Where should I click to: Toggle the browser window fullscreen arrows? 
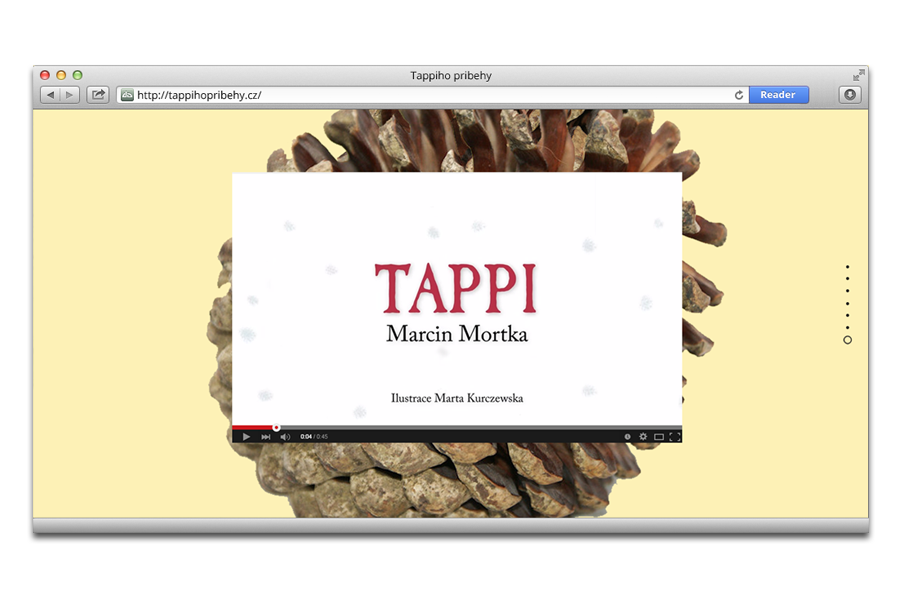point(858,75)
